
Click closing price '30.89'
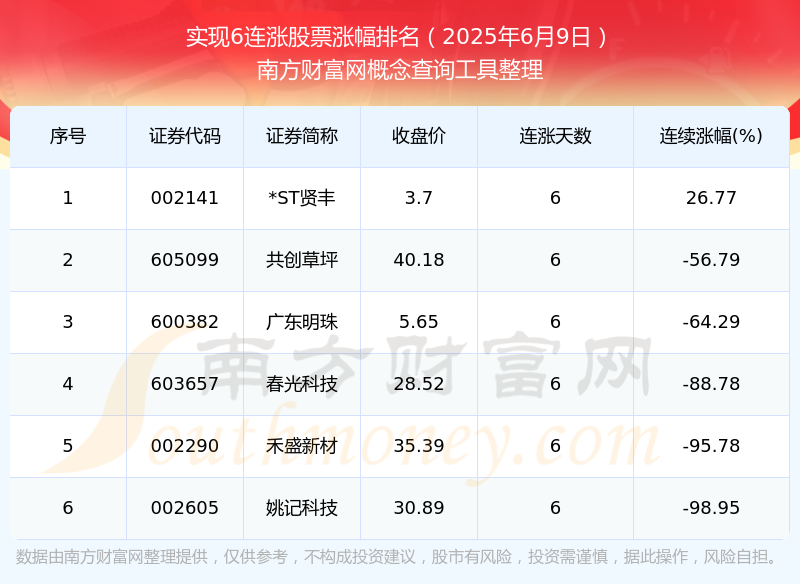coord(418,508)
